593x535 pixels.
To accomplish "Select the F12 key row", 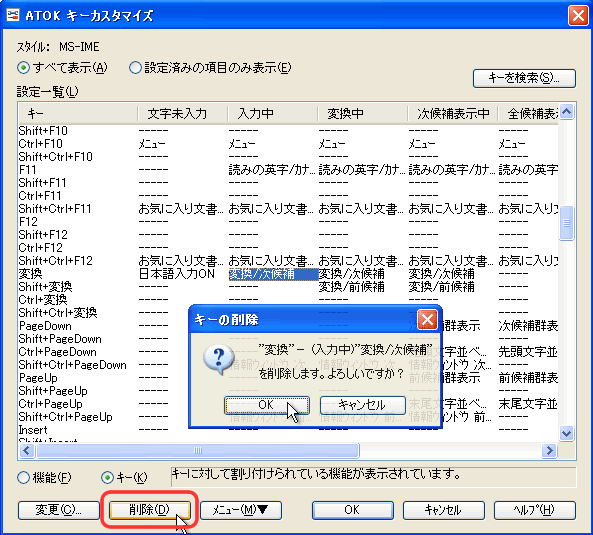I will pyautogui.click(x=288, y=222).
